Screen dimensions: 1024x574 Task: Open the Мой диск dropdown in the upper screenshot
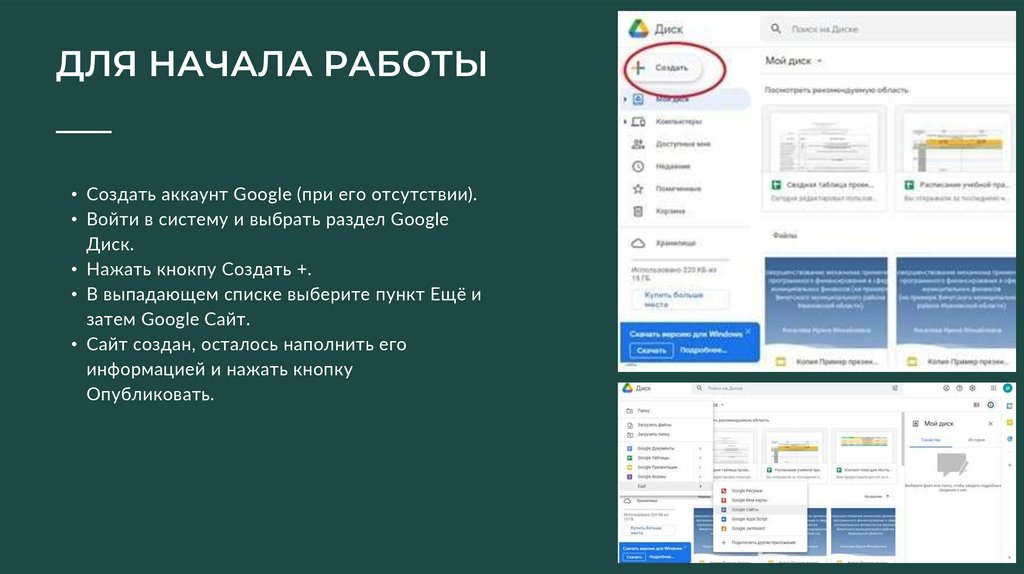pos(793,61)
